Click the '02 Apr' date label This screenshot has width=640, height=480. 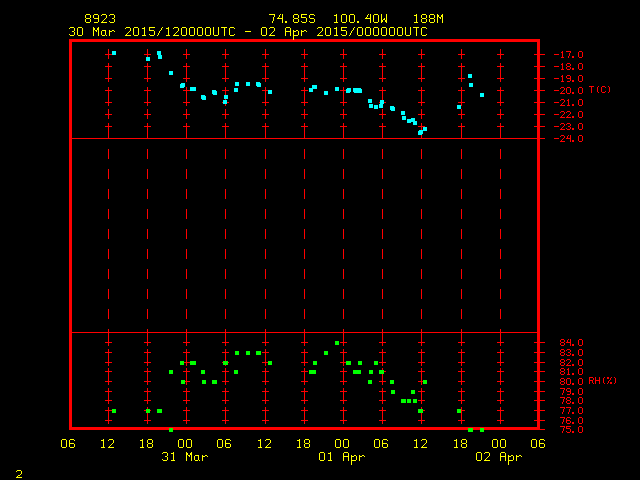pyautogui.click(x=499, y=457)
